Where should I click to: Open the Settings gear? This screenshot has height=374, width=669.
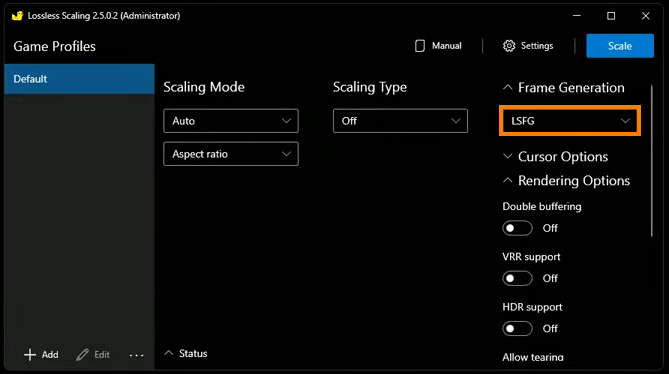tap(528, 46)
